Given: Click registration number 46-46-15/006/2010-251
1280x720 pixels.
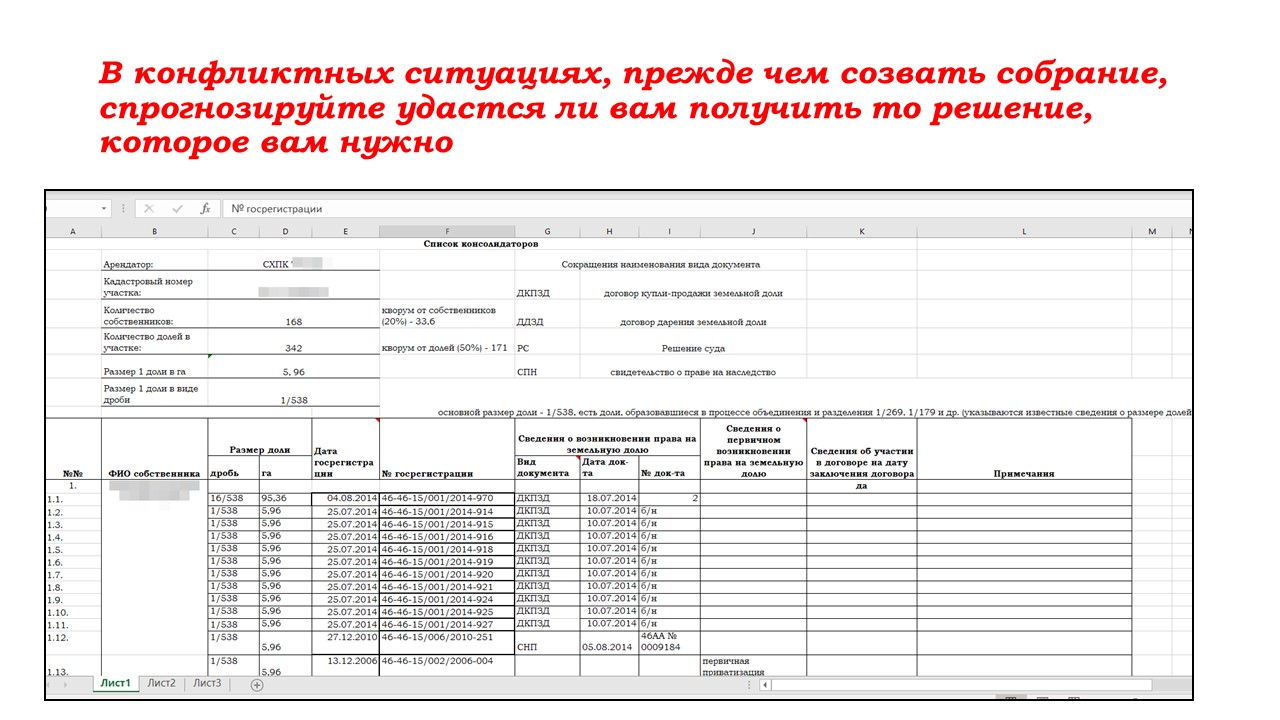Looking at the screenshot, I should pos(447,642).
